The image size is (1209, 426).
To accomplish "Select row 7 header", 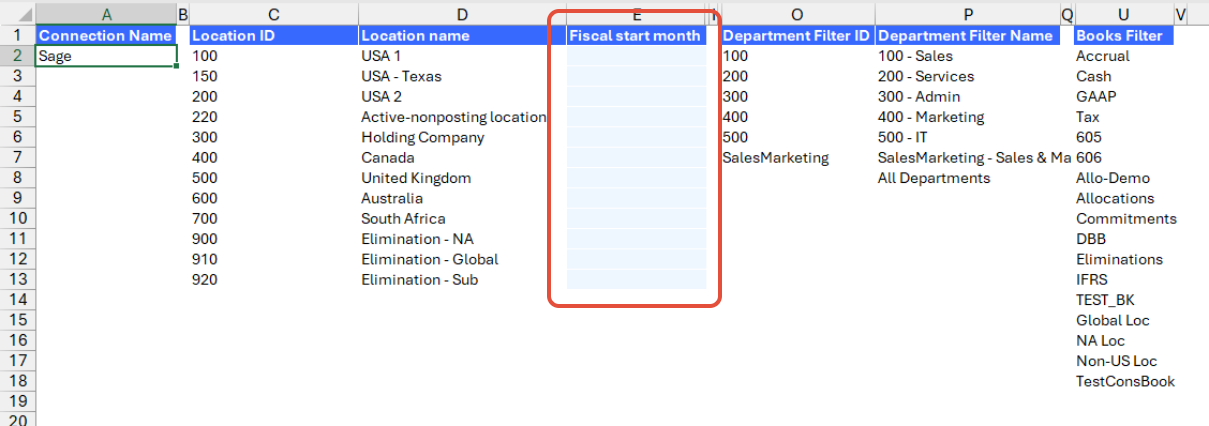I will pos(17,157).
